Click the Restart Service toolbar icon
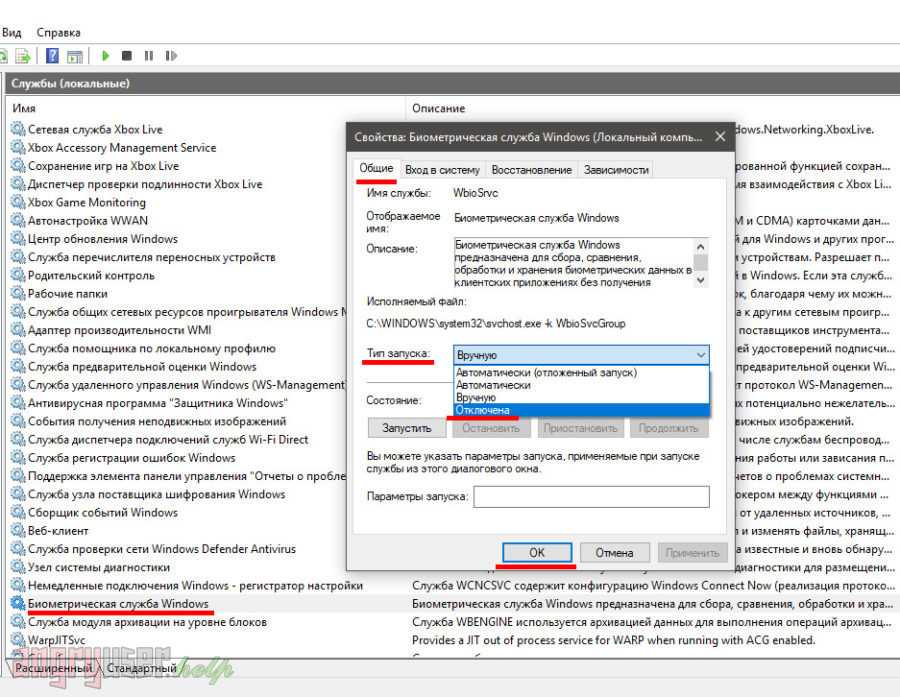900x697 pixels. [x=171, y=56]
